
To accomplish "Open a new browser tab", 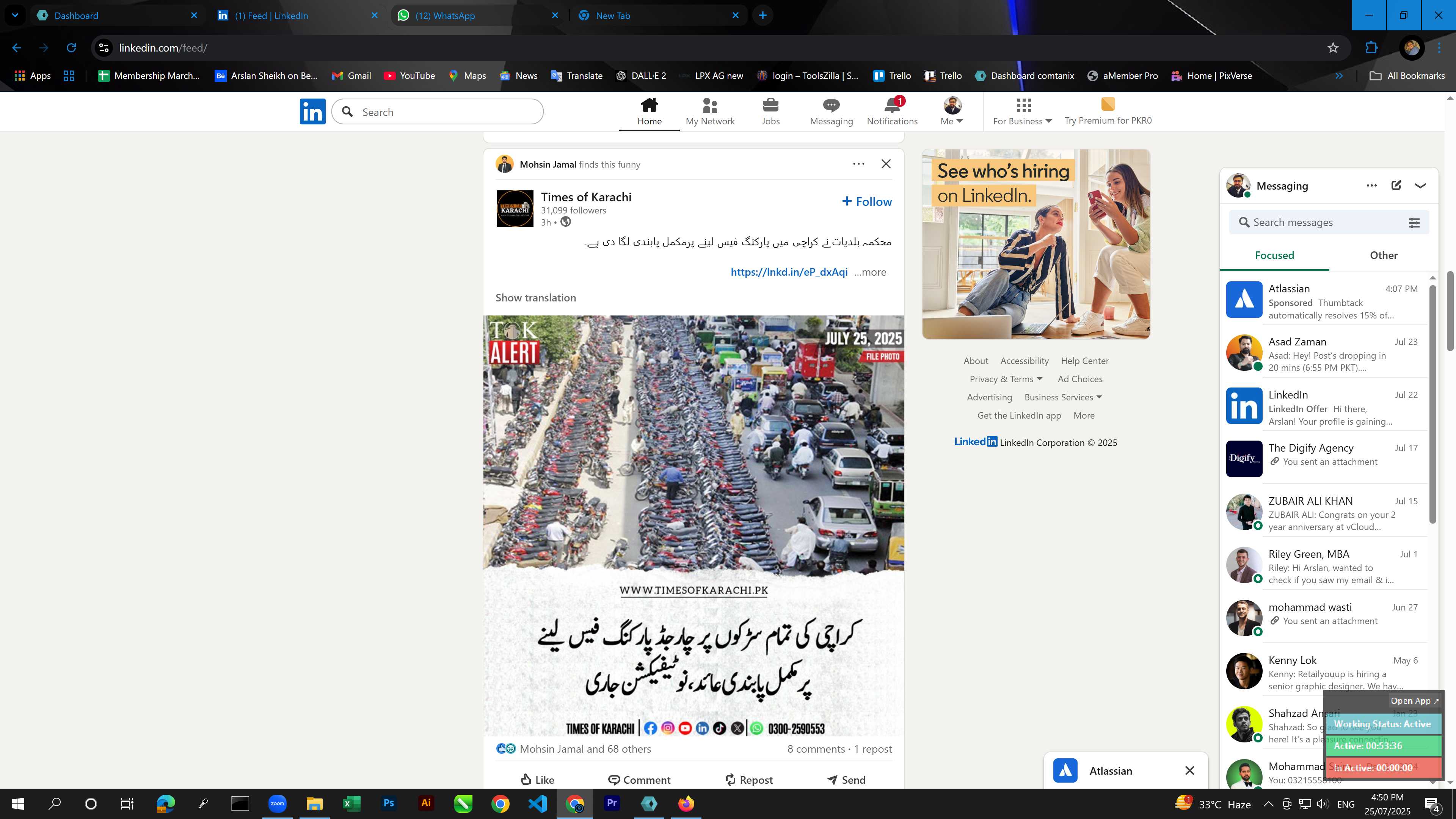I will [763, 15].
